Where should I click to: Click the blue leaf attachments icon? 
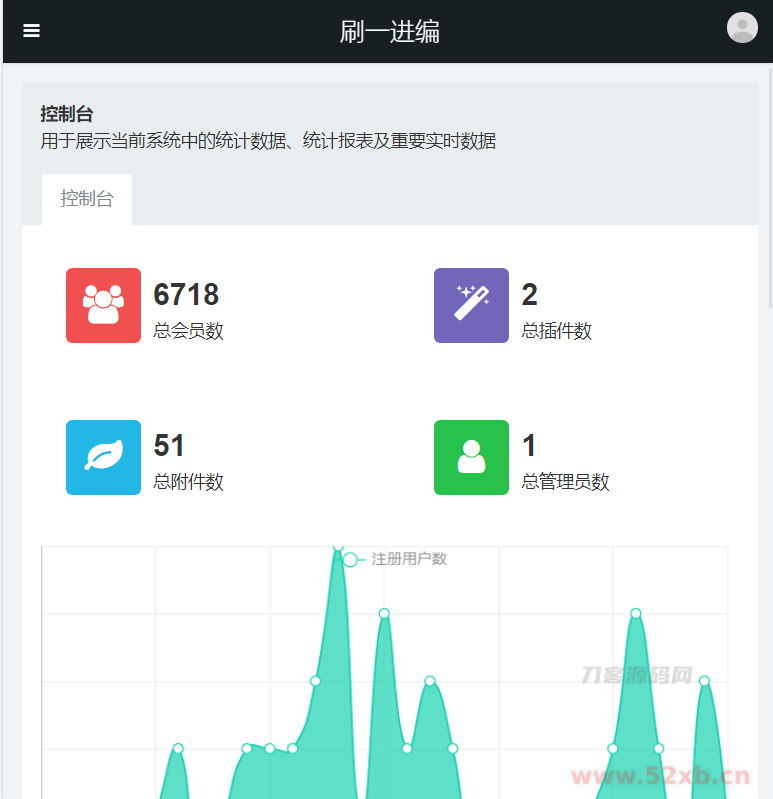(x=103, y=457)
